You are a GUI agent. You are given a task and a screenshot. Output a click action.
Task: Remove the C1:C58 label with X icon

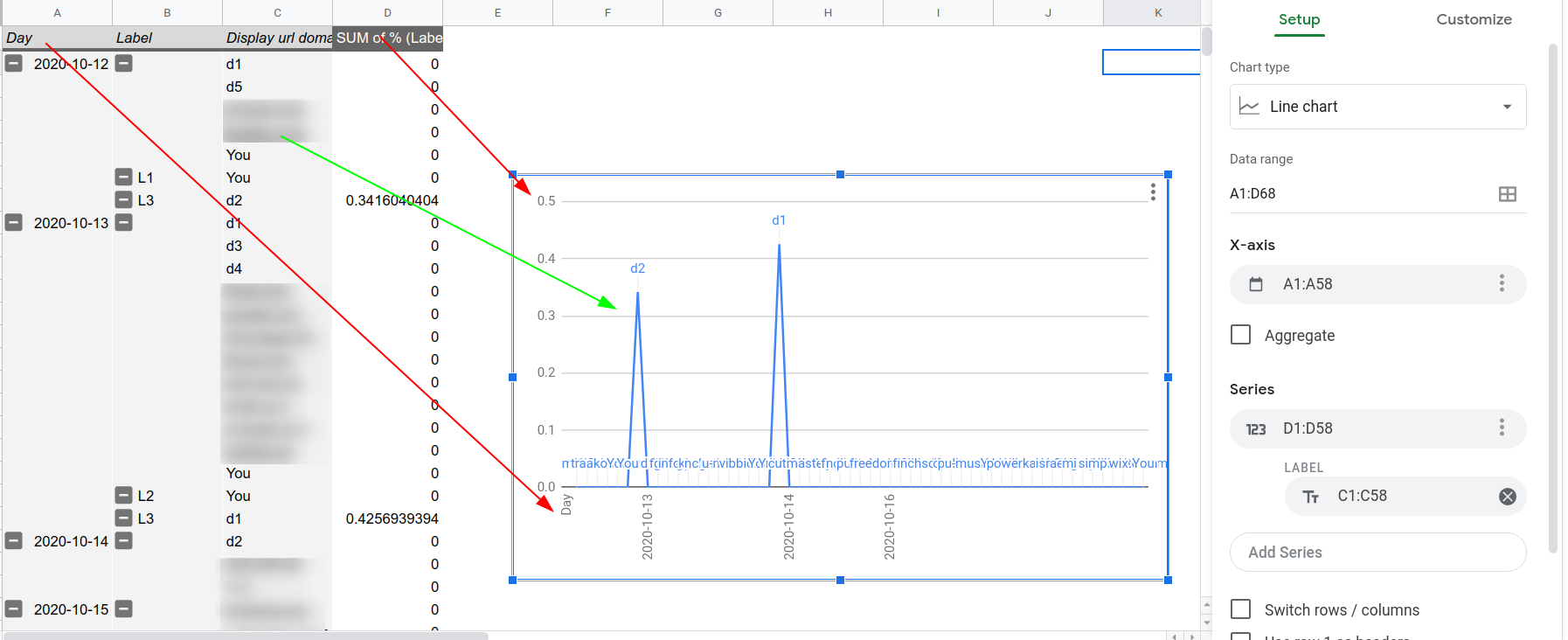1508,497
